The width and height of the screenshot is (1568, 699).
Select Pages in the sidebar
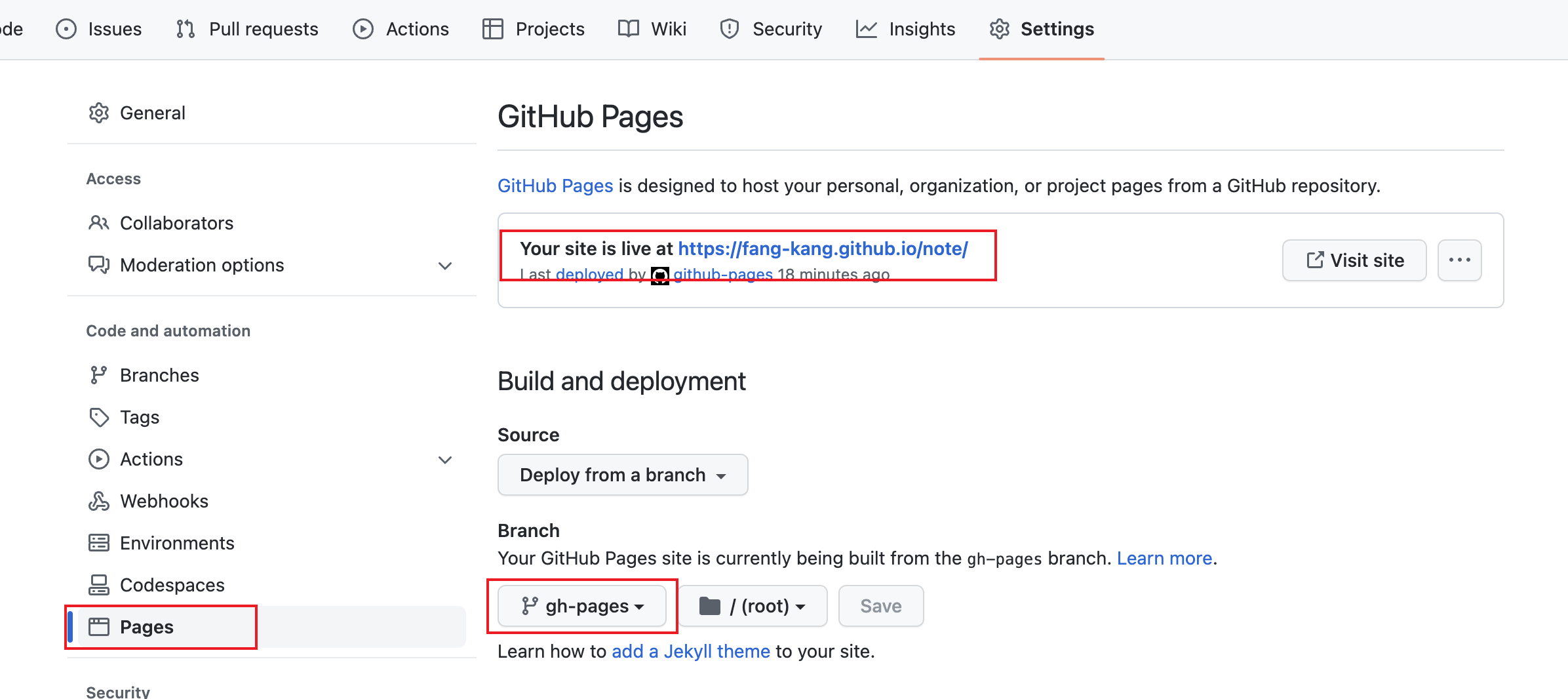point(271,627)
